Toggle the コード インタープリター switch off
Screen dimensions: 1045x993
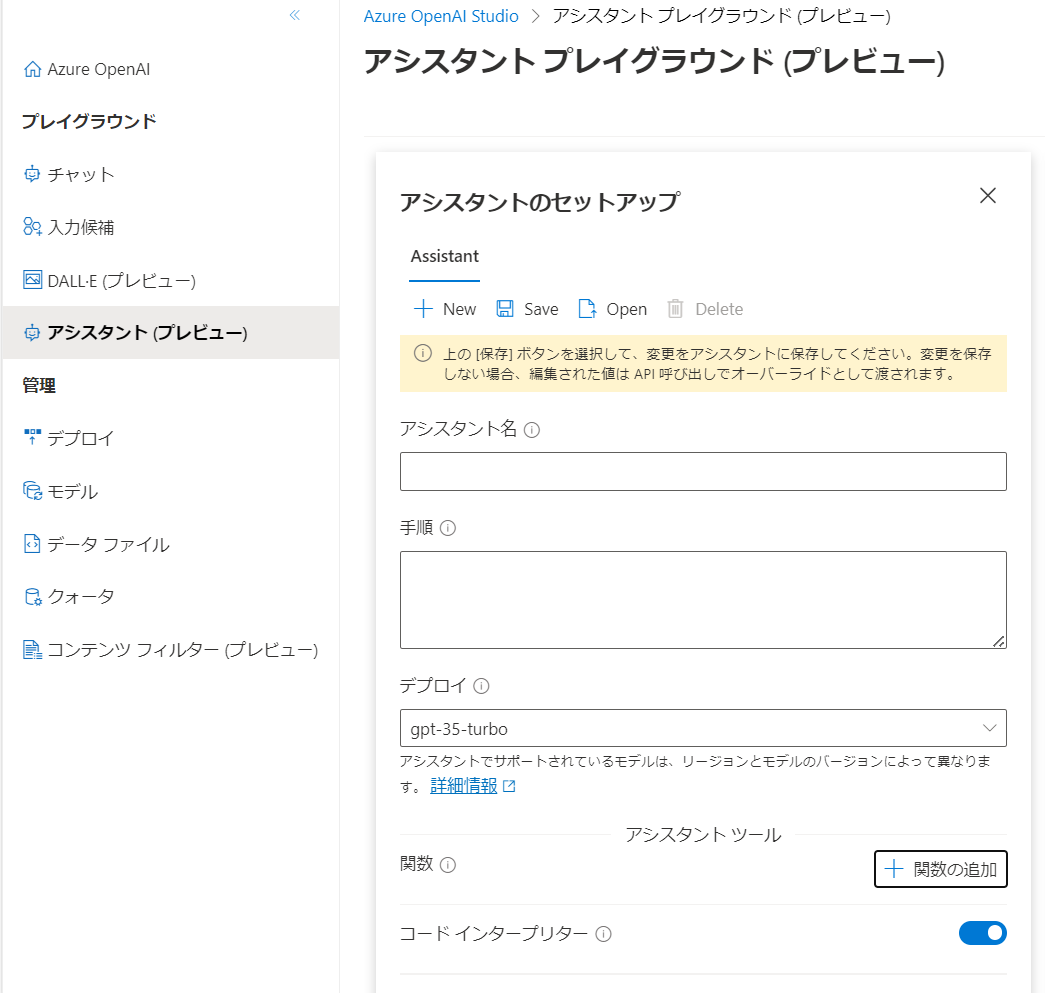(982, 933)
